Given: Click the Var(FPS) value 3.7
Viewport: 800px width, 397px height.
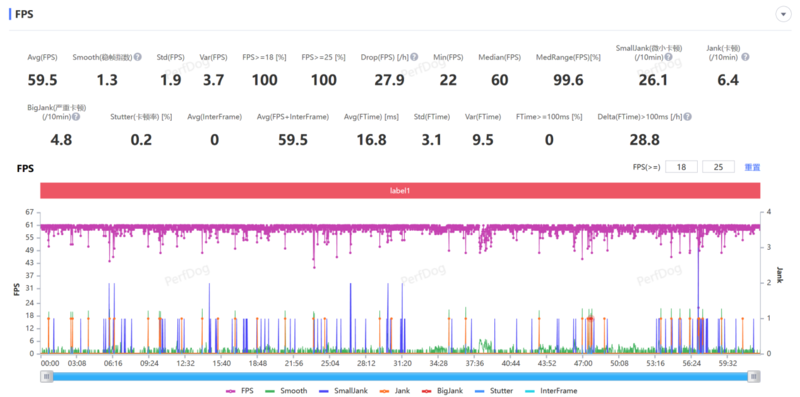Looking at the screenshot, I should [213, 80].
